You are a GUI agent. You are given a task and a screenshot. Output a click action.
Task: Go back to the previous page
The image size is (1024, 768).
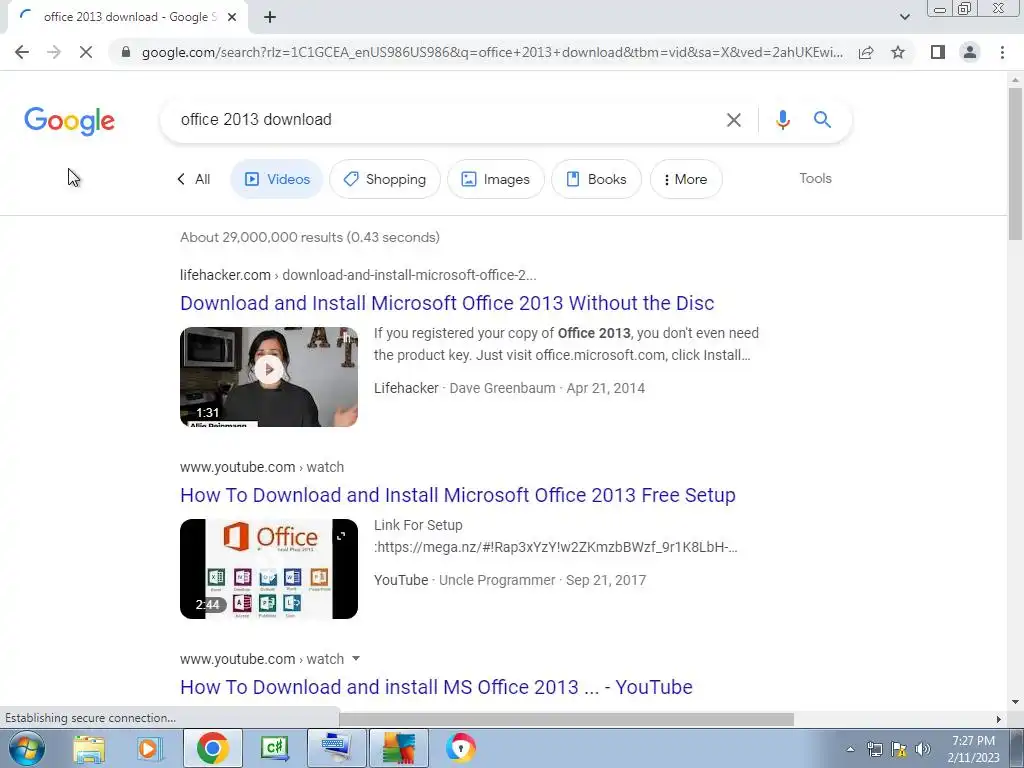pos(22,52)
